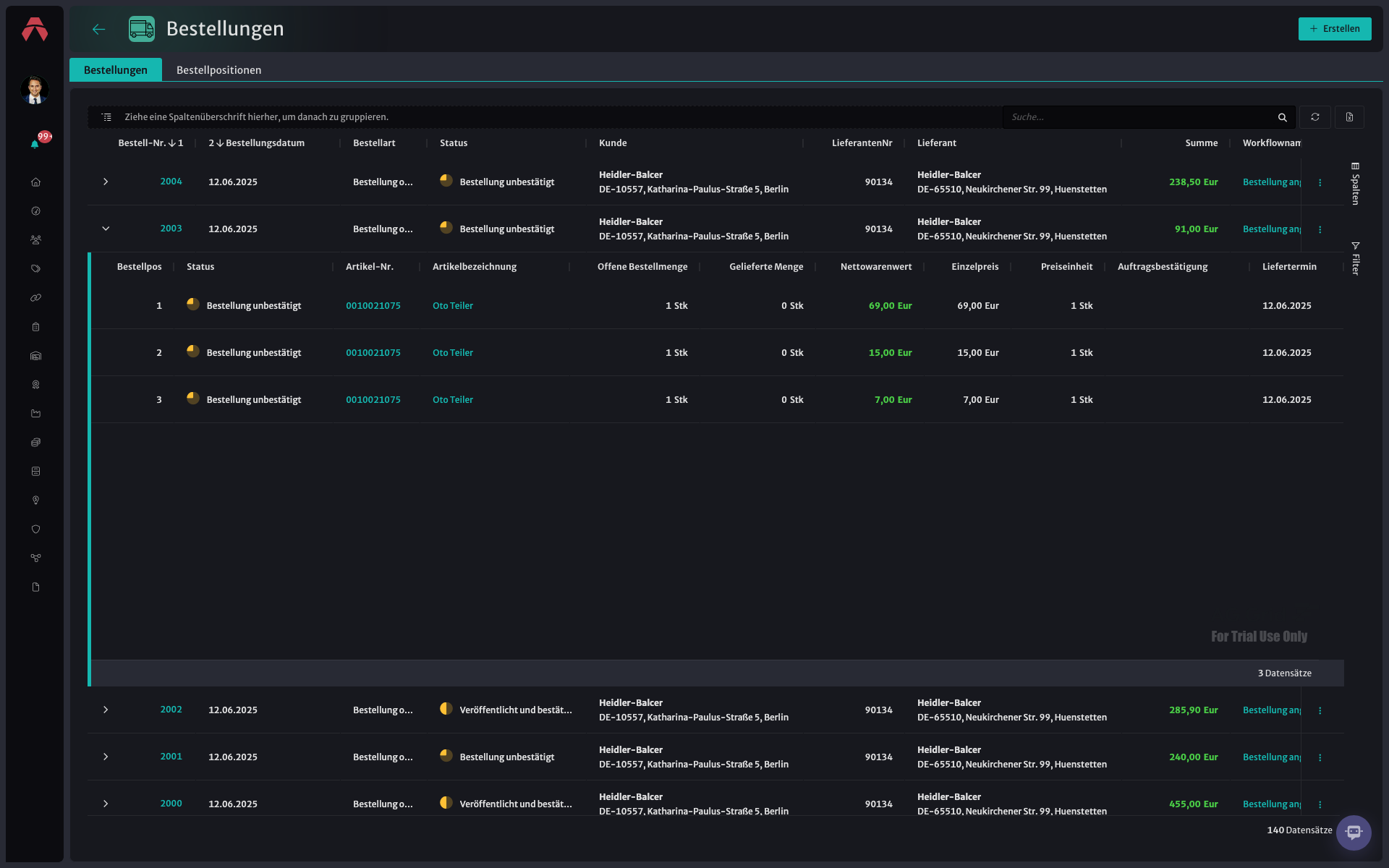Collapse expanded order row 2003
The image size is (1389, 868).
point(106,229)
